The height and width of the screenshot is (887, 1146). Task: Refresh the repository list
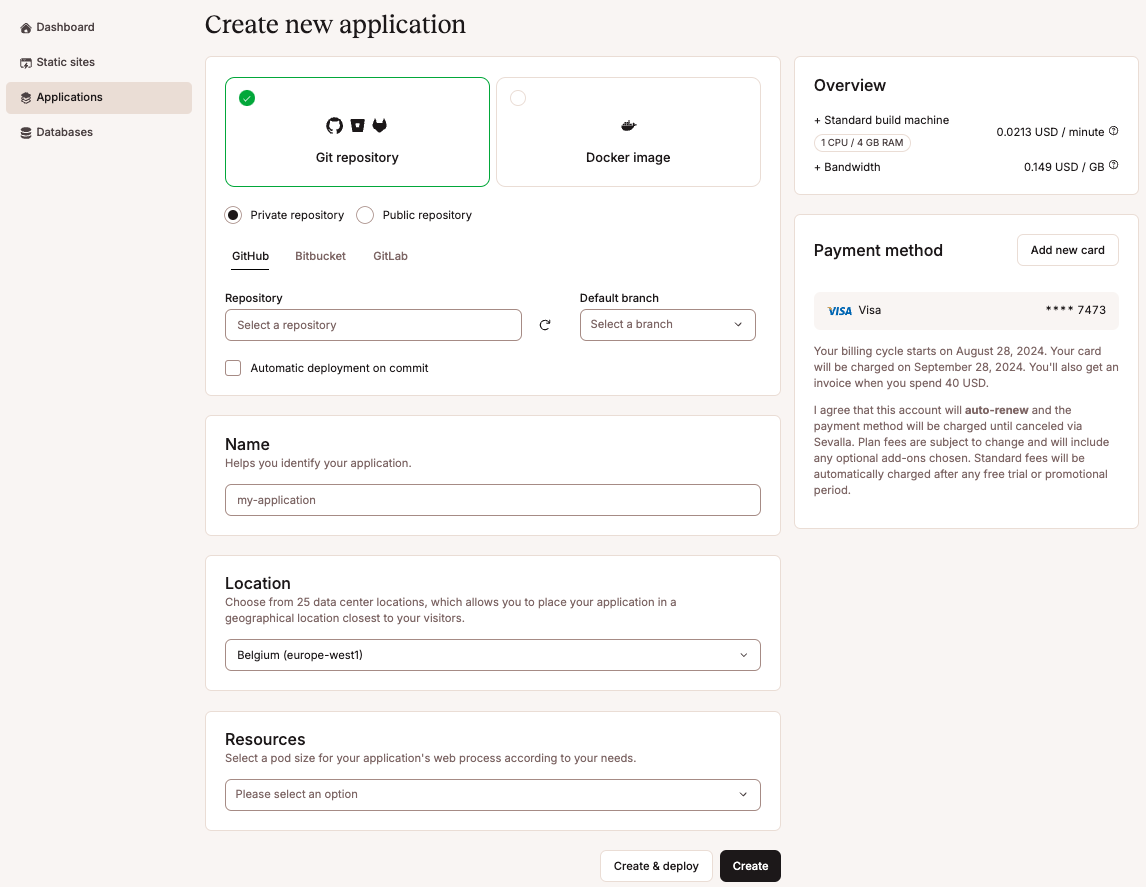click(545, 325)
